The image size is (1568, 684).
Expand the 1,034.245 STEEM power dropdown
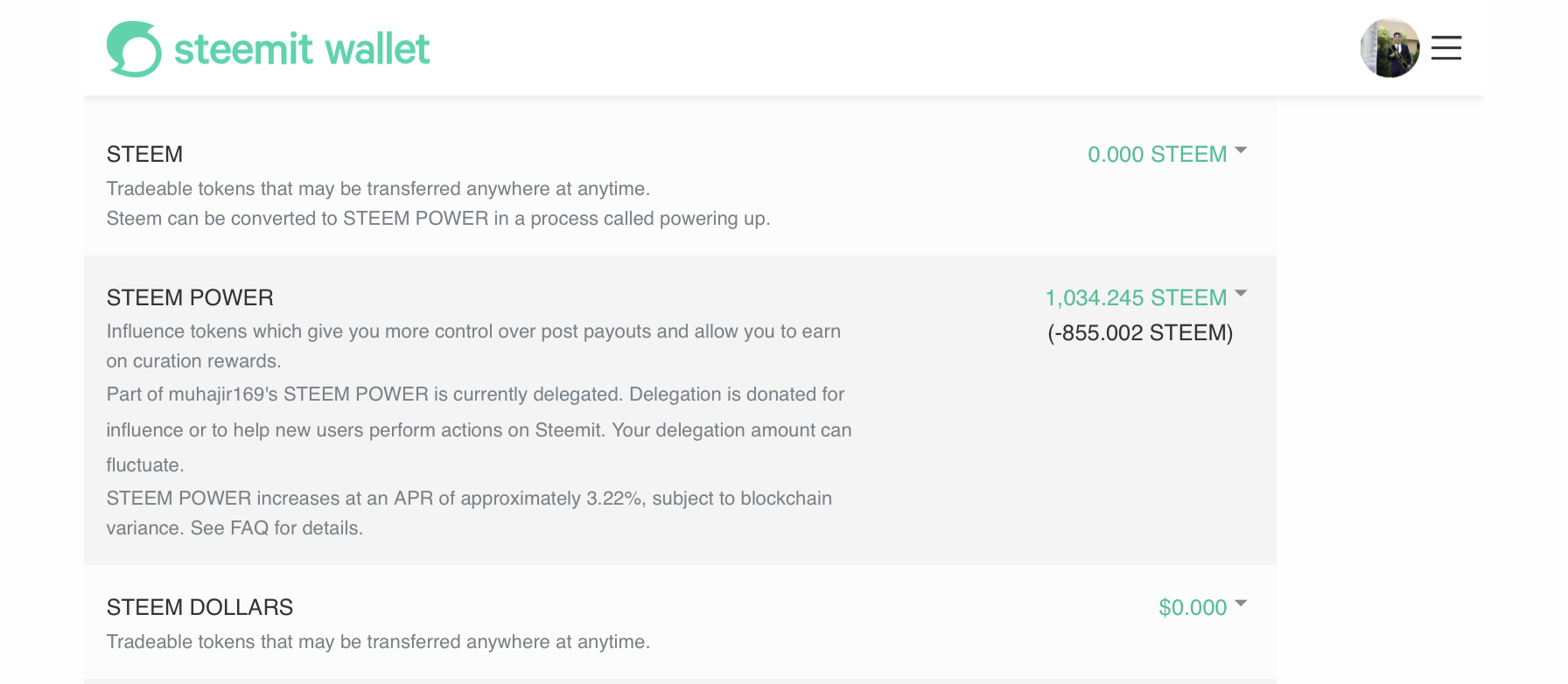(1146, 297)
